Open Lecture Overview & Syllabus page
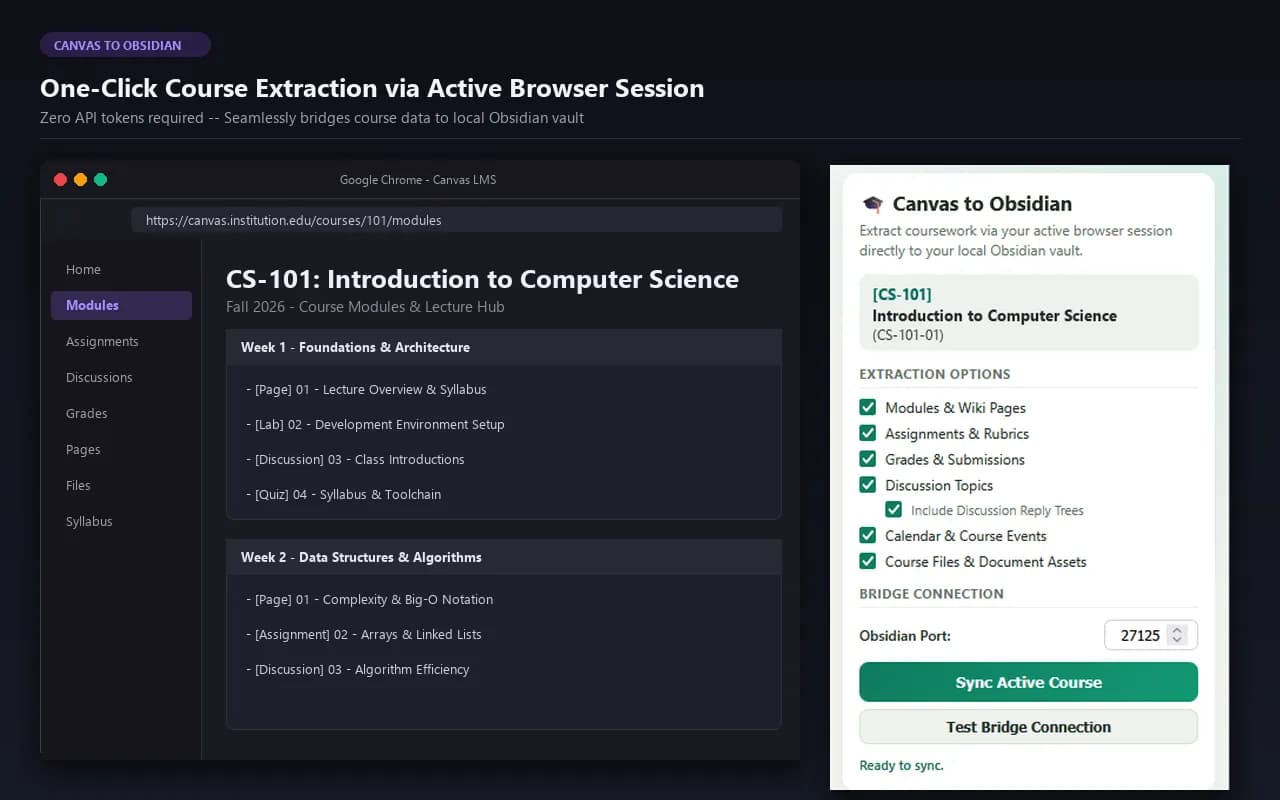Screen dimensions: 1280x800 [x=366, y=389]
